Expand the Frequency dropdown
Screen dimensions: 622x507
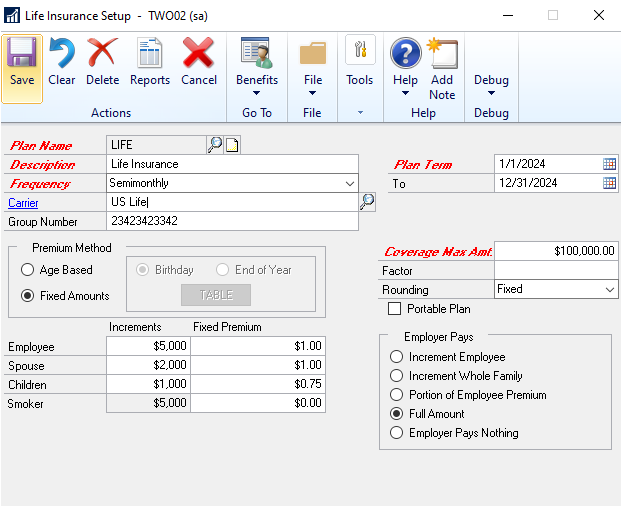tap(349, 183)
